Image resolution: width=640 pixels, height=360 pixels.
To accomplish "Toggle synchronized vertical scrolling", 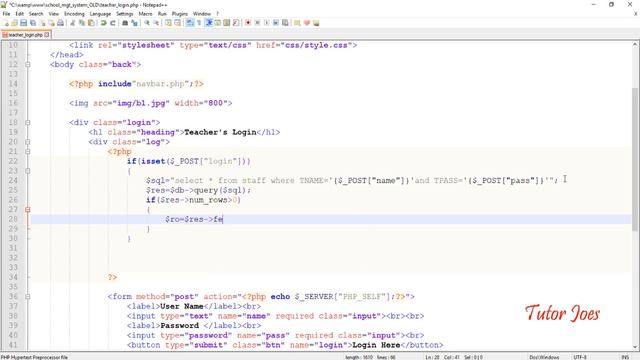I will coord(168,23).
